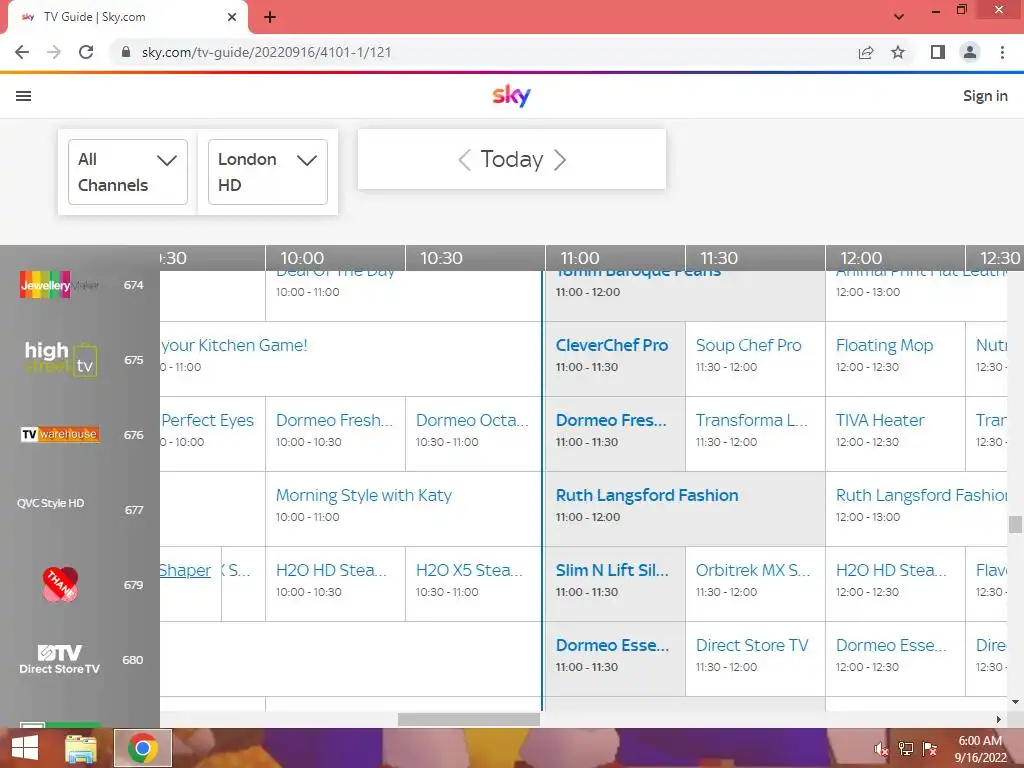Select Jewellery Maker channel 674 logo
Image resolution: width=1024 pixels, height=768 pixels.
[x=59, y=285]
